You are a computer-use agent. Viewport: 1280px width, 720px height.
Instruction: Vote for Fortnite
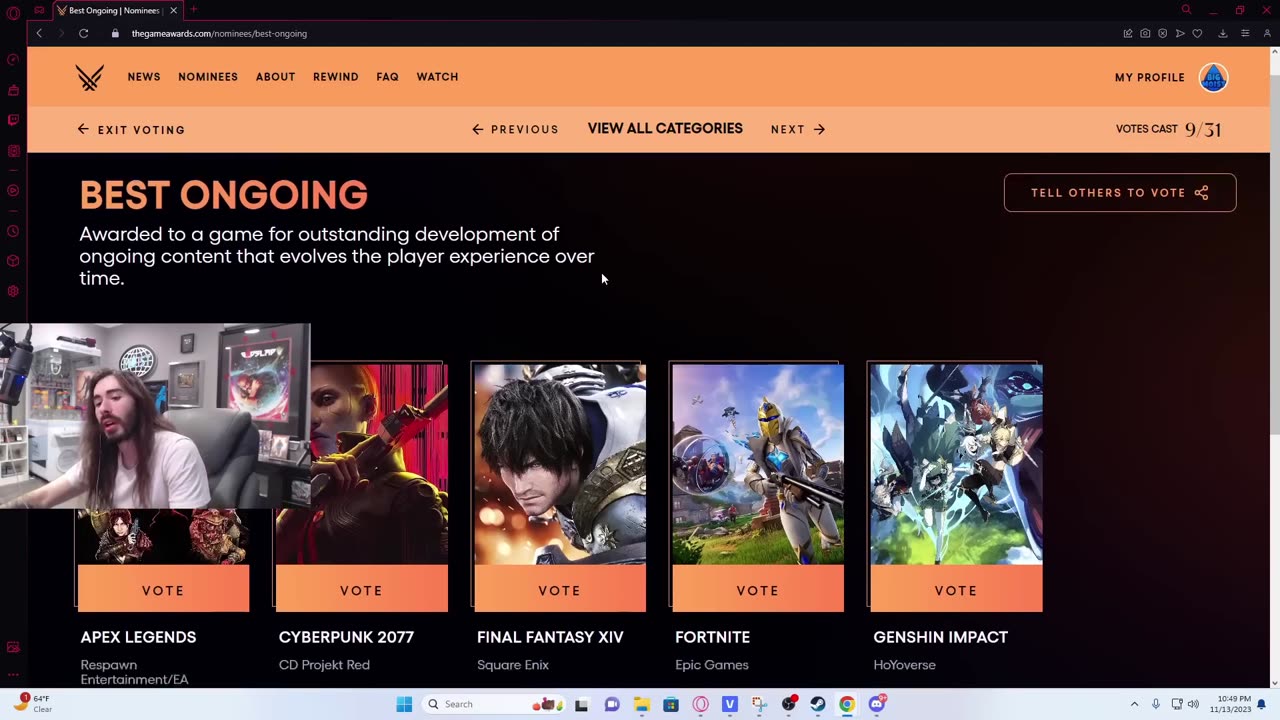[x=758, y=590]
